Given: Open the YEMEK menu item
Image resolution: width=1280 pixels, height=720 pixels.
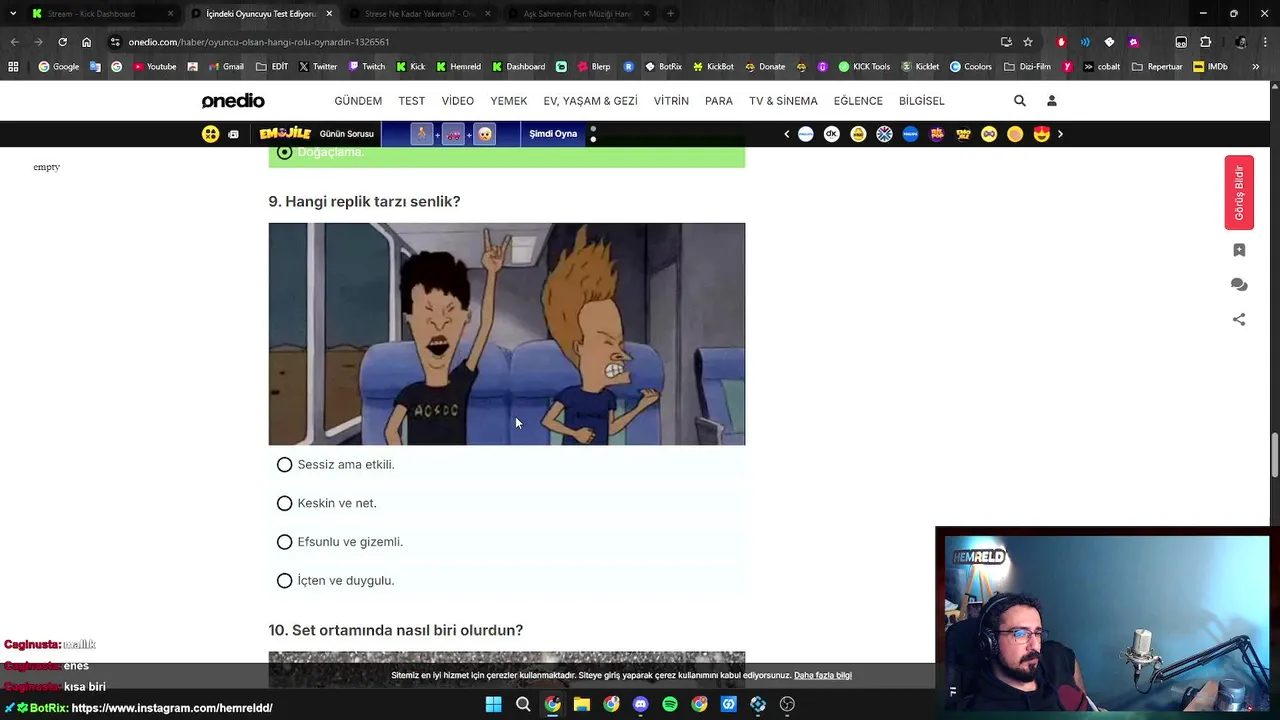Looking at the screenshot, I should click(x=509, y=101).
